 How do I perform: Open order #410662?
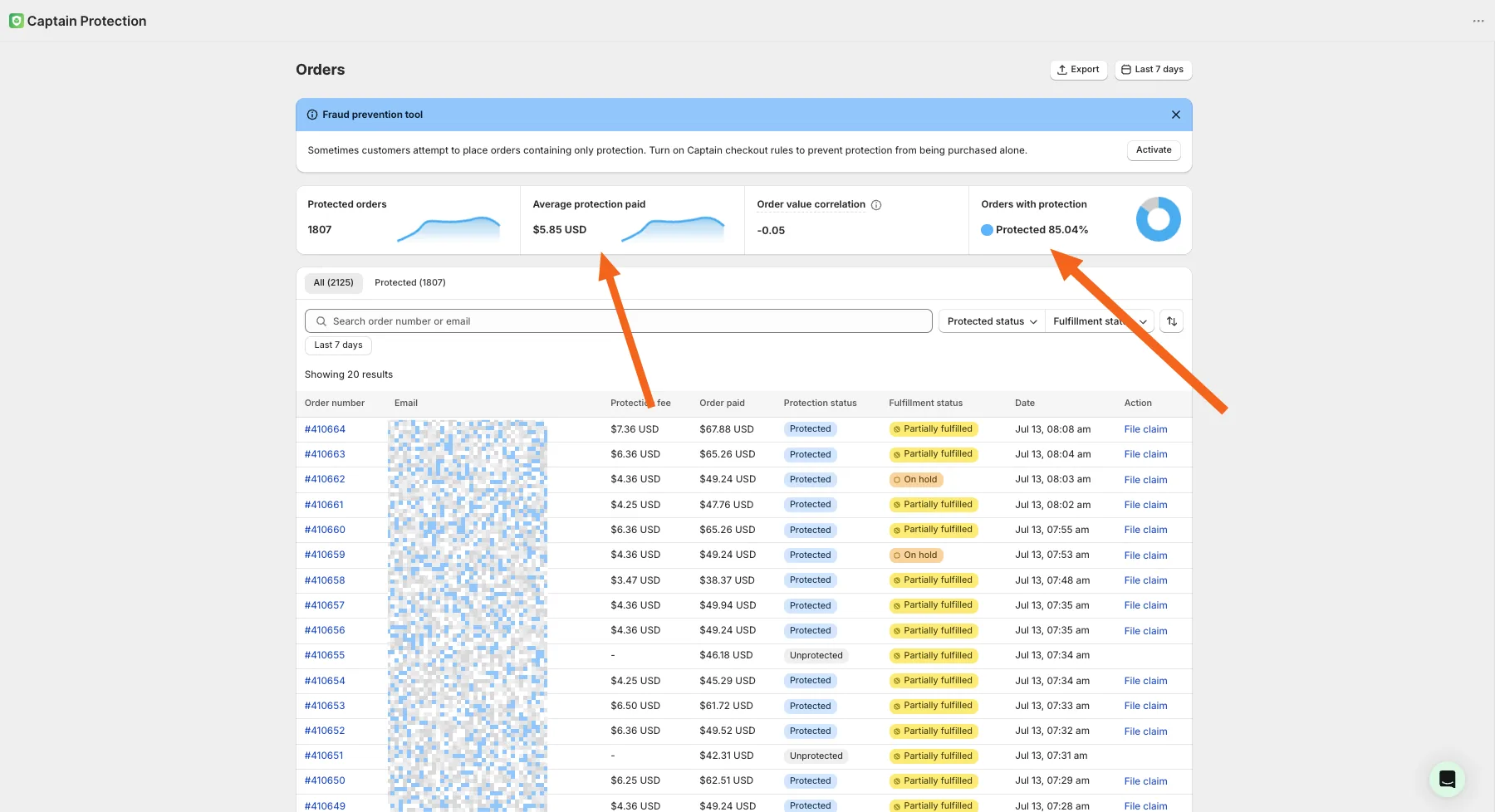[x=325, y=479]
